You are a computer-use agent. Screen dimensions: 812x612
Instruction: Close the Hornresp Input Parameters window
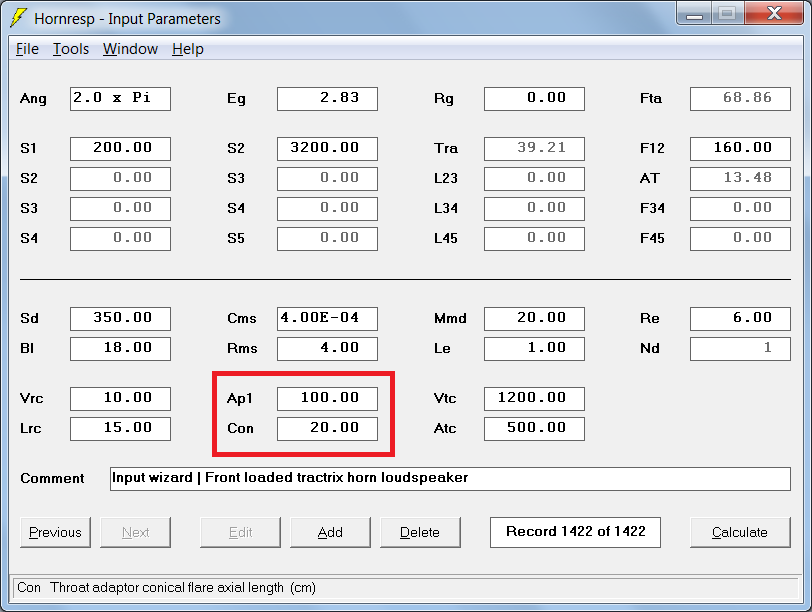(x=774, y=13)
